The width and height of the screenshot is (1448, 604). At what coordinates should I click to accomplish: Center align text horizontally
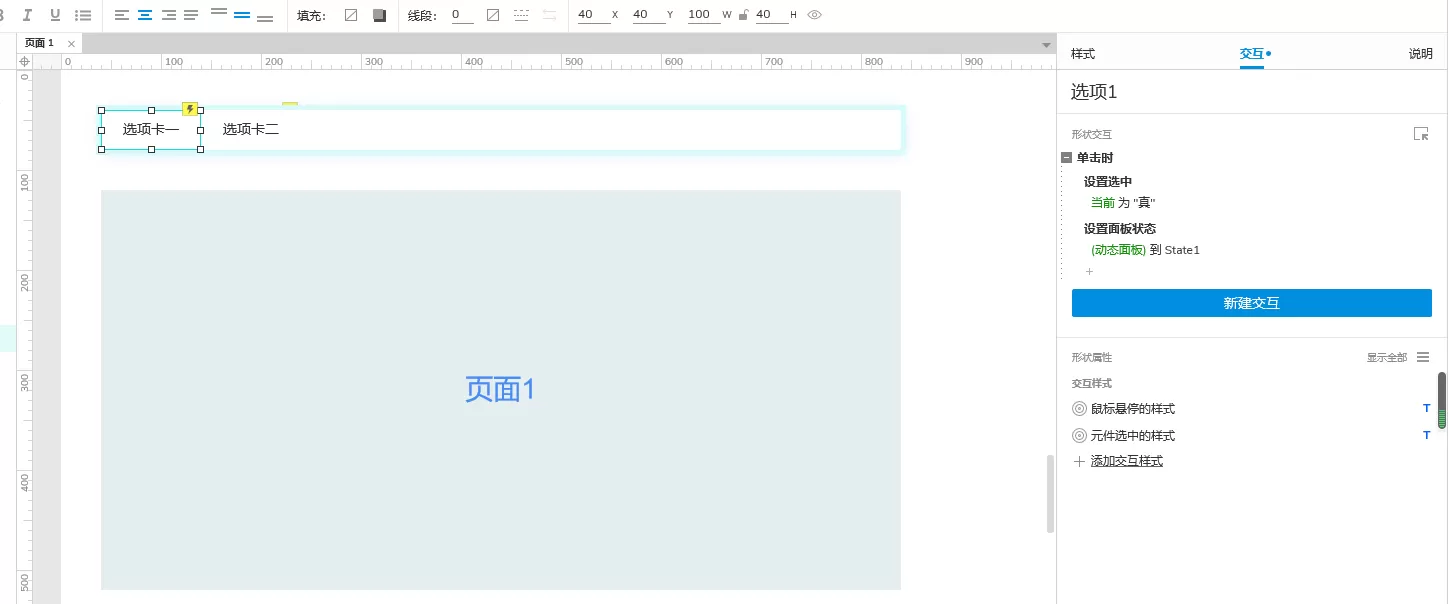(145, 15)
